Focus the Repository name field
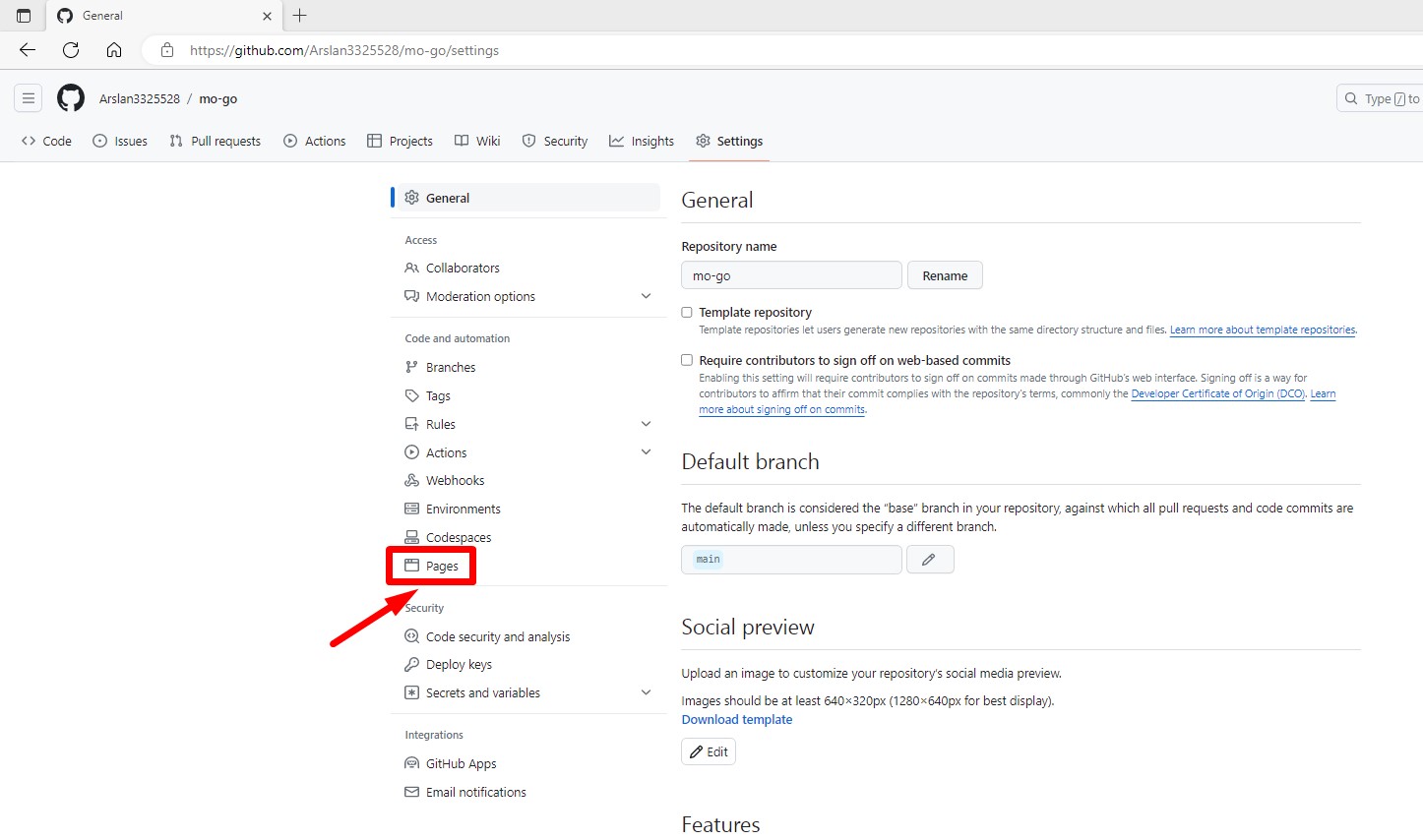The height and width of the screenshot is (840, 1423). [x=791, y=275]
